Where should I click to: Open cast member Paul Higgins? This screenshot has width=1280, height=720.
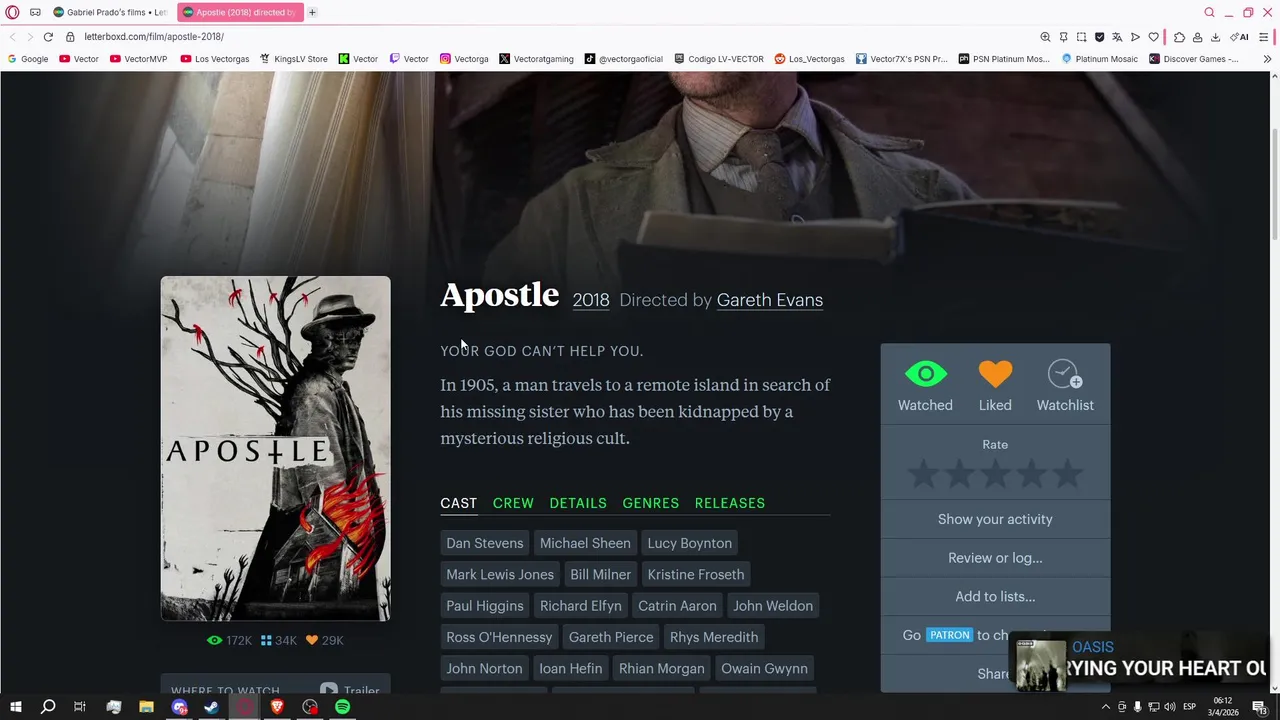485,606
